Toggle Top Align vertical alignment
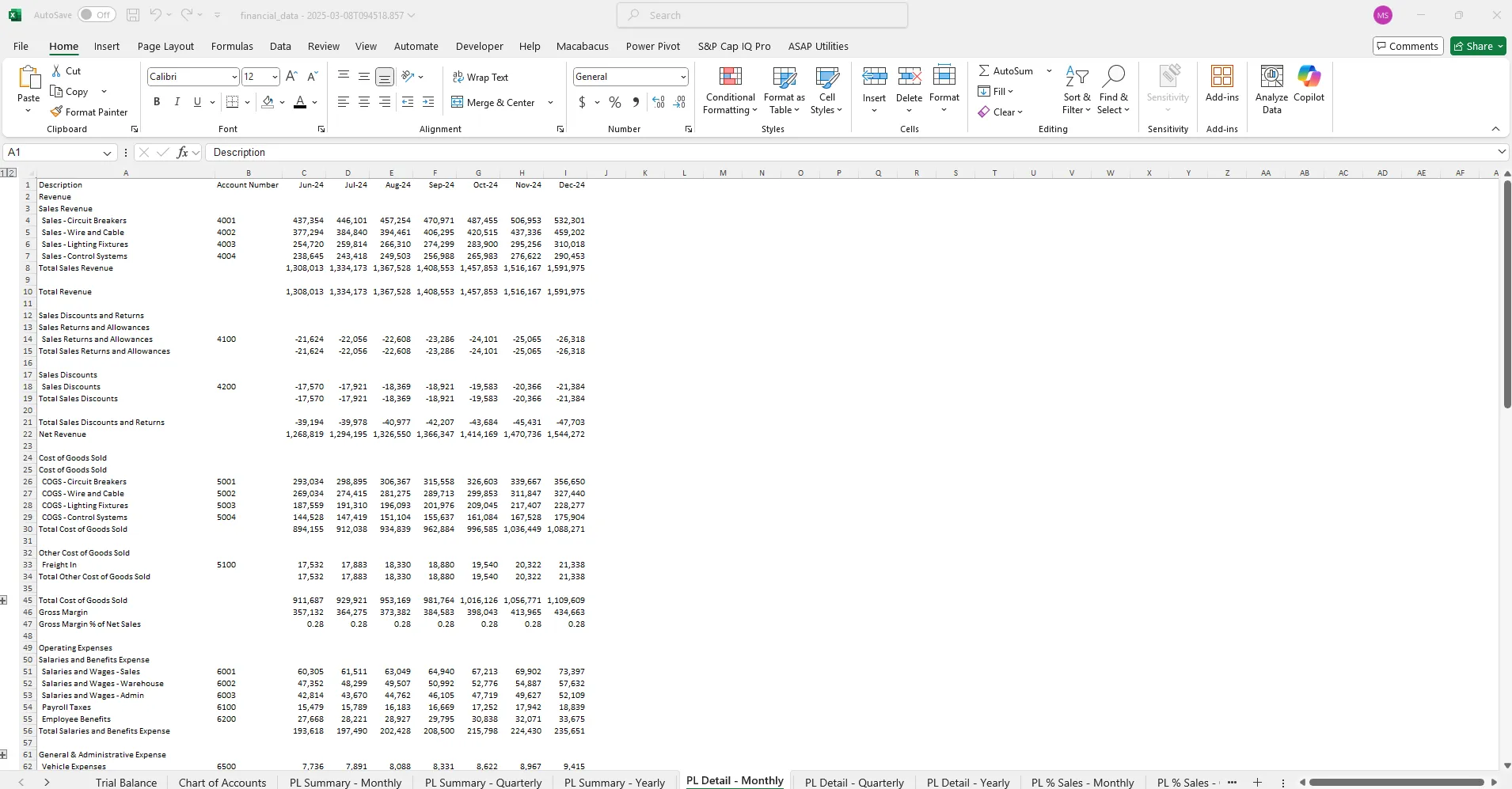Screen dimensions: 1512x789 click(344, 77)
